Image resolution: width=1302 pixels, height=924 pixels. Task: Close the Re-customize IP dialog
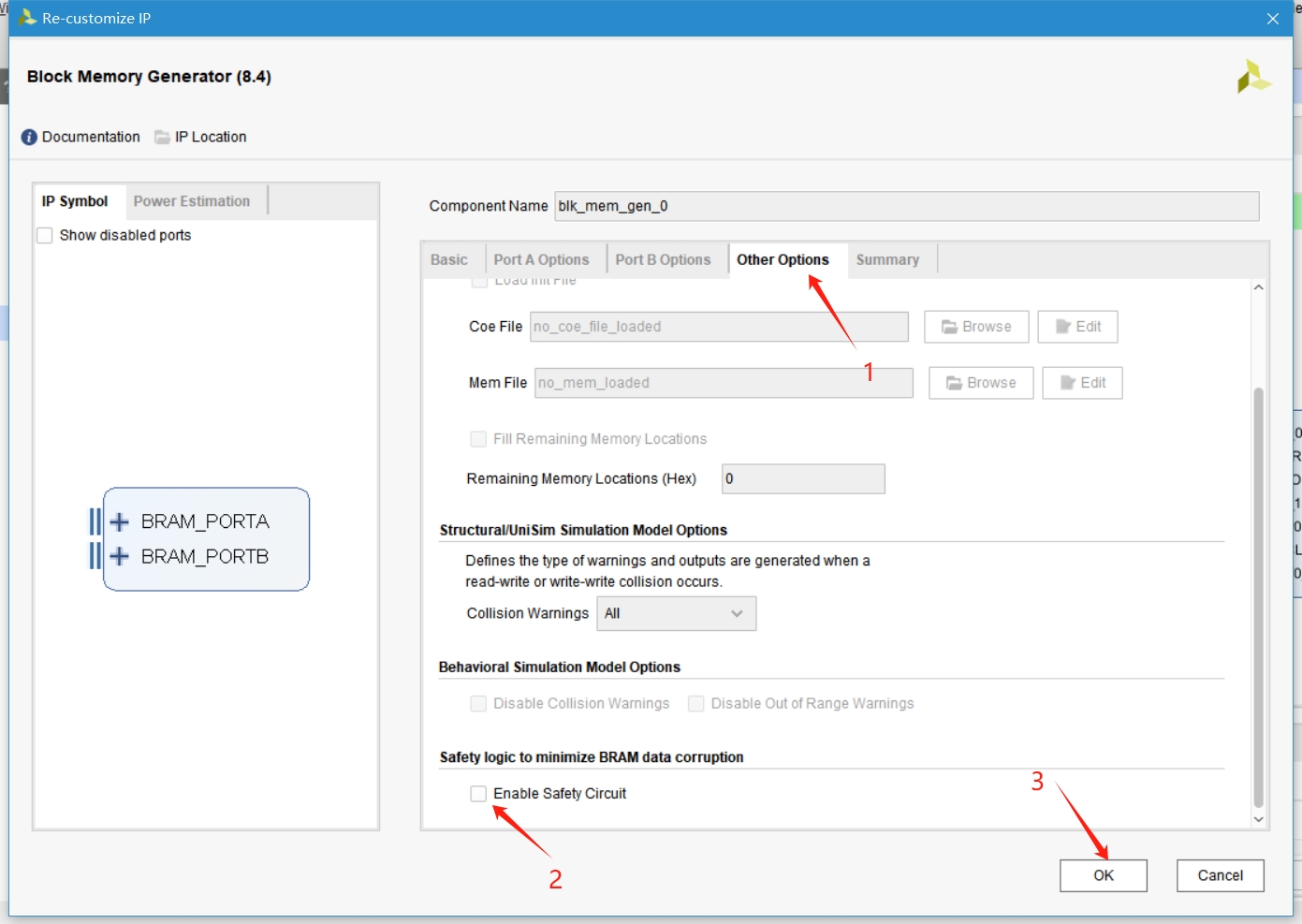pos(1273,19)
